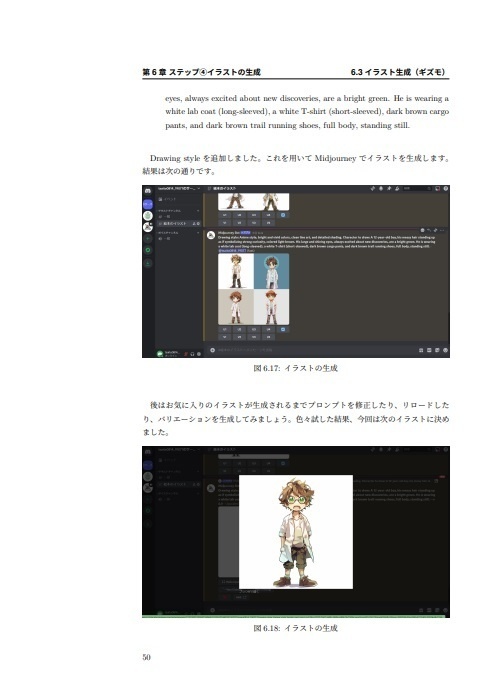Viewport: 488px width, 694px height.
Task: Click the notification bell in Figure 6.17 channel header
Action: [x=381, y=189]
